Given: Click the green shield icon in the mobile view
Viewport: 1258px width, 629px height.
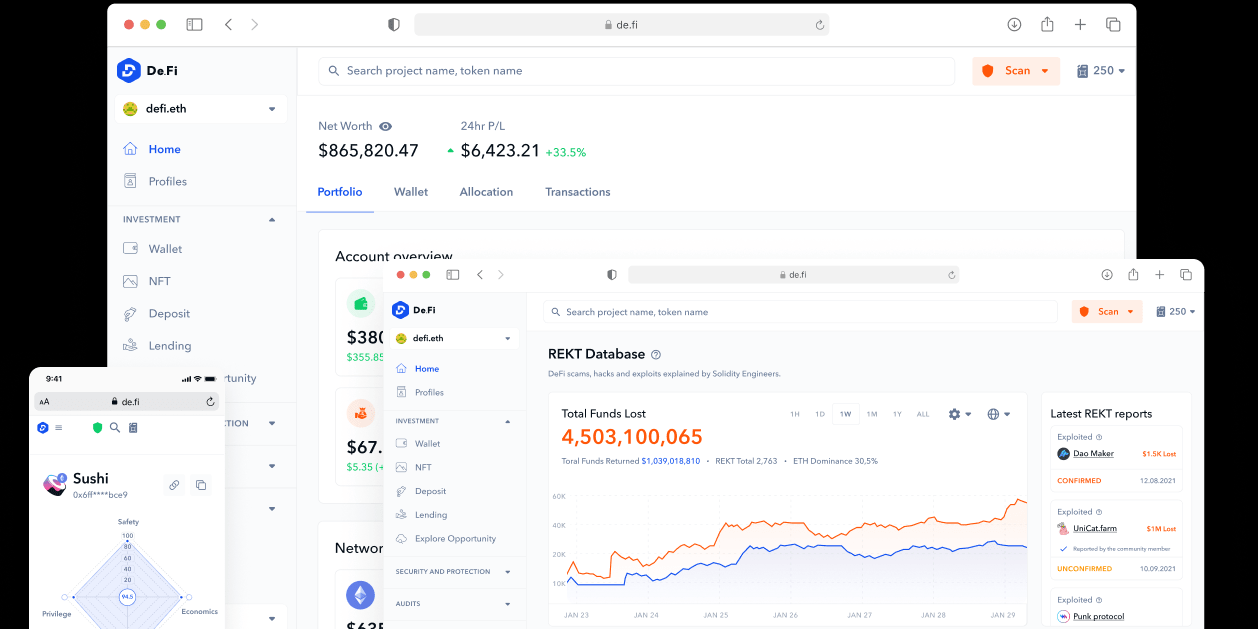Looking at the screenshot, I should coord(97,428).
